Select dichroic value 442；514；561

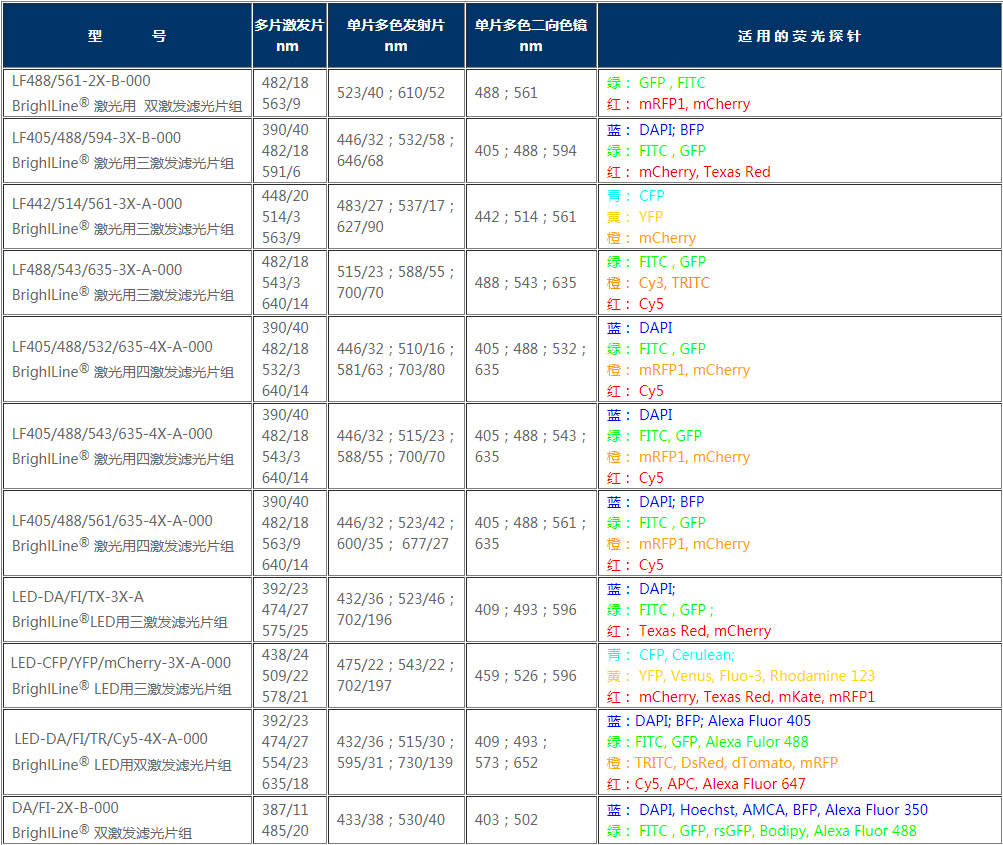pos(525,217)
